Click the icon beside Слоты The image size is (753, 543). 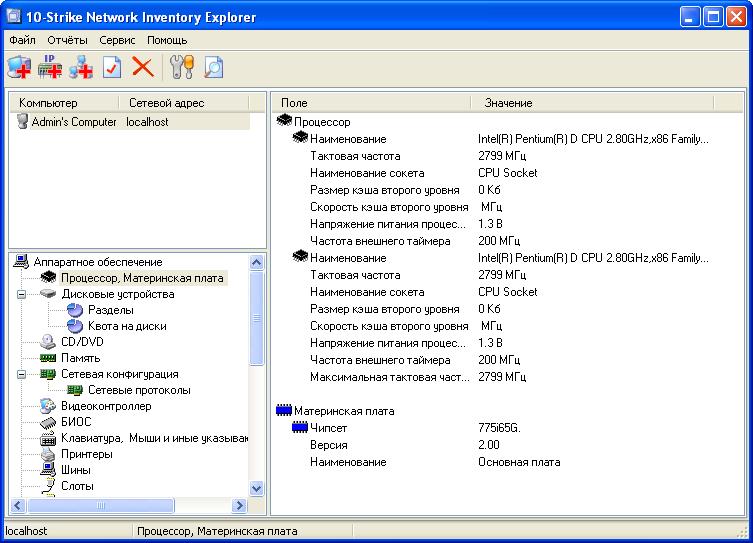(48, 486)
